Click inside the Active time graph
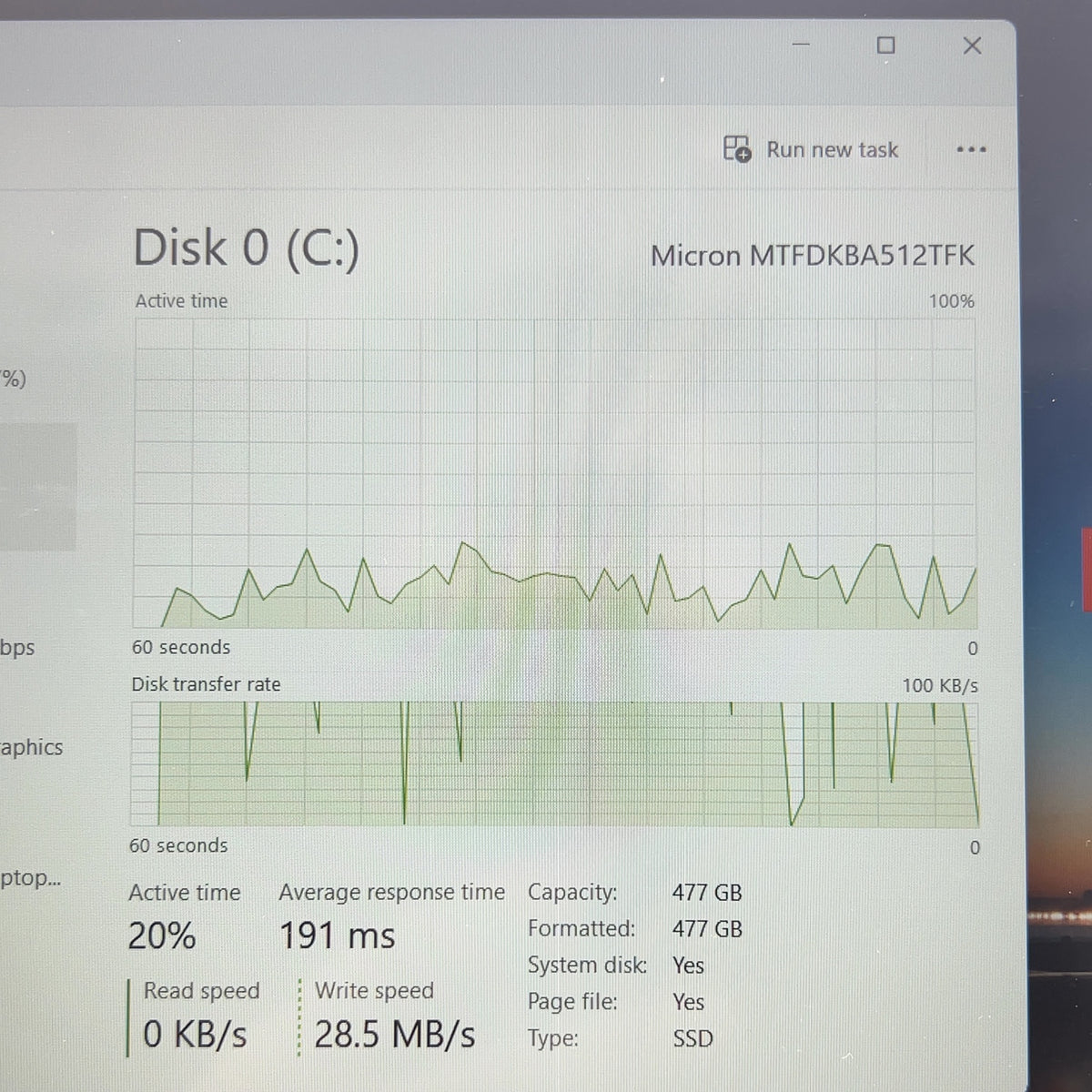 [555, 473]
